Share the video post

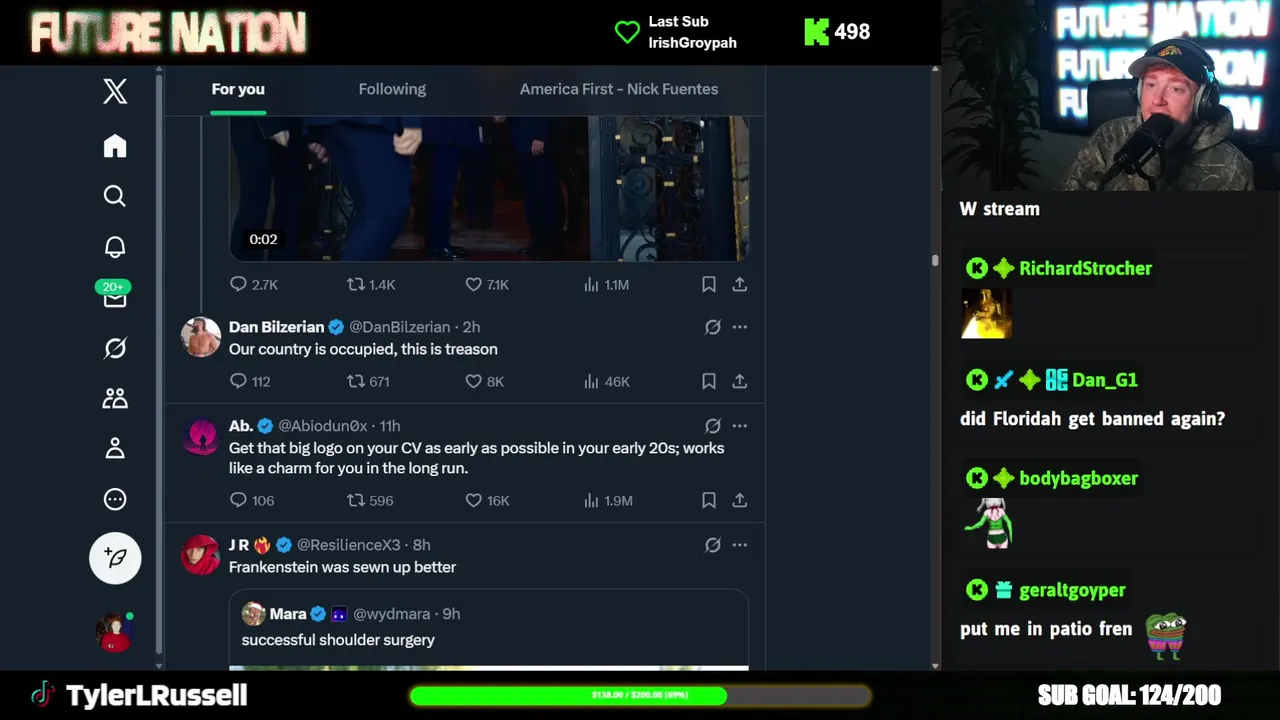click(740, 285)
